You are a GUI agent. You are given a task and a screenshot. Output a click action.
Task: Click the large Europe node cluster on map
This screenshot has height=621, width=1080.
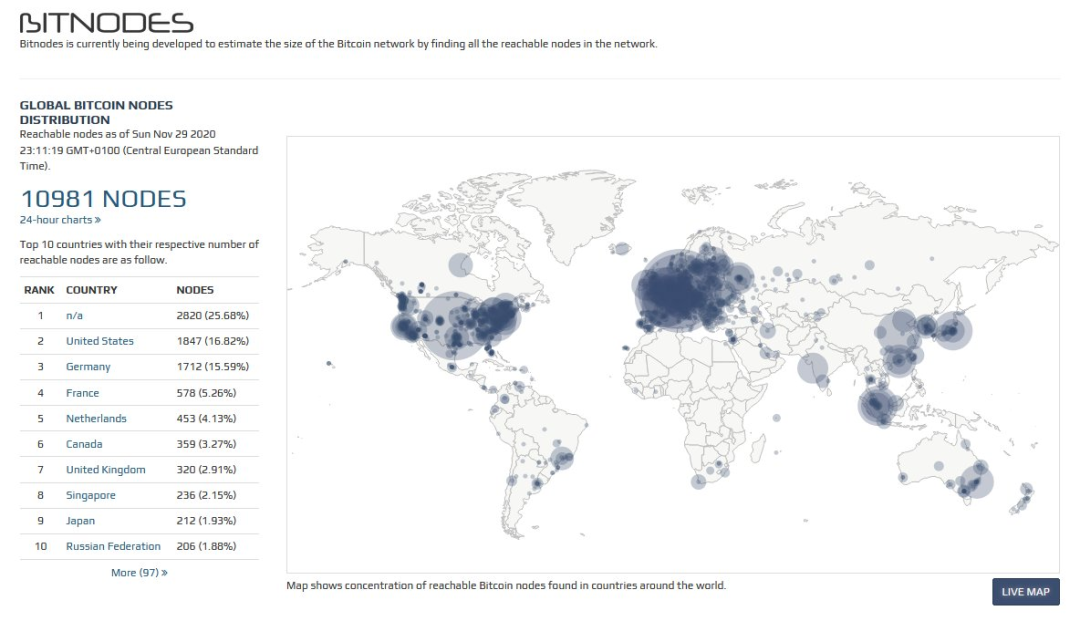678,292
